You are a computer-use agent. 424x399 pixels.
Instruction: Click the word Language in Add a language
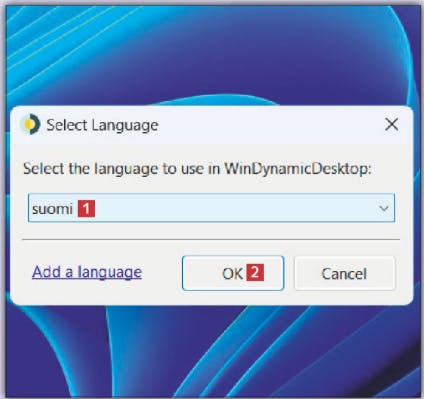[x=110, y=272]
